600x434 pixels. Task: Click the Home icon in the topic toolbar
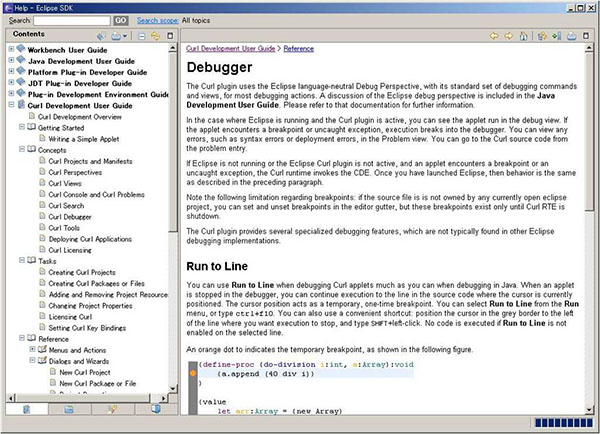pos(523,36)
